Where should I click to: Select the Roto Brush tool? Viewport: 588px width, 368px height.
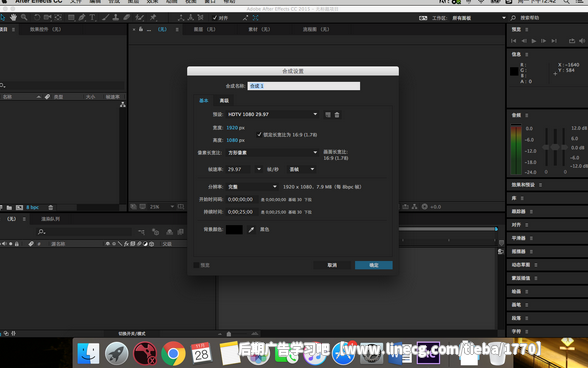click(140, 17)
